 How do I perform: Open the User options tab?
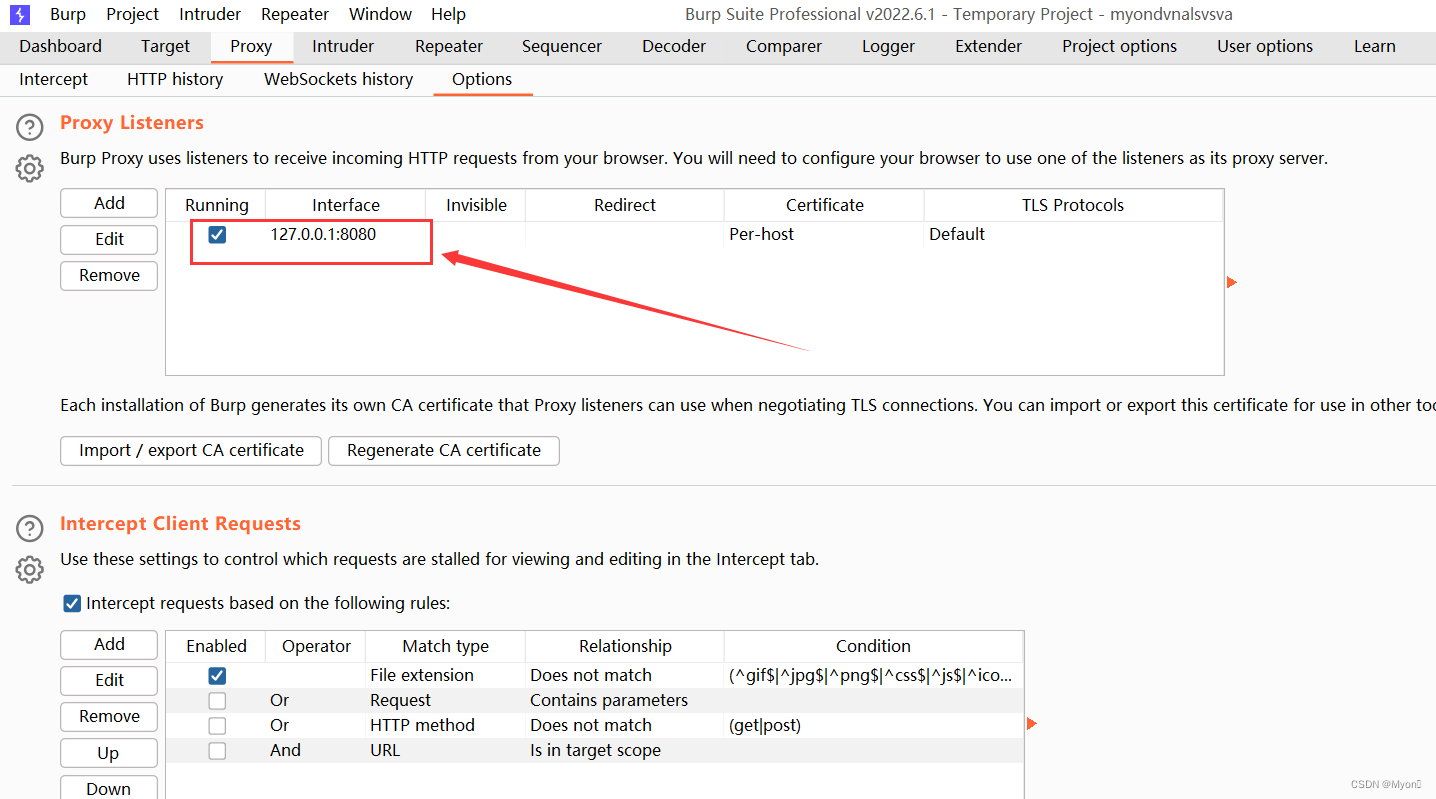(1265, 46)
